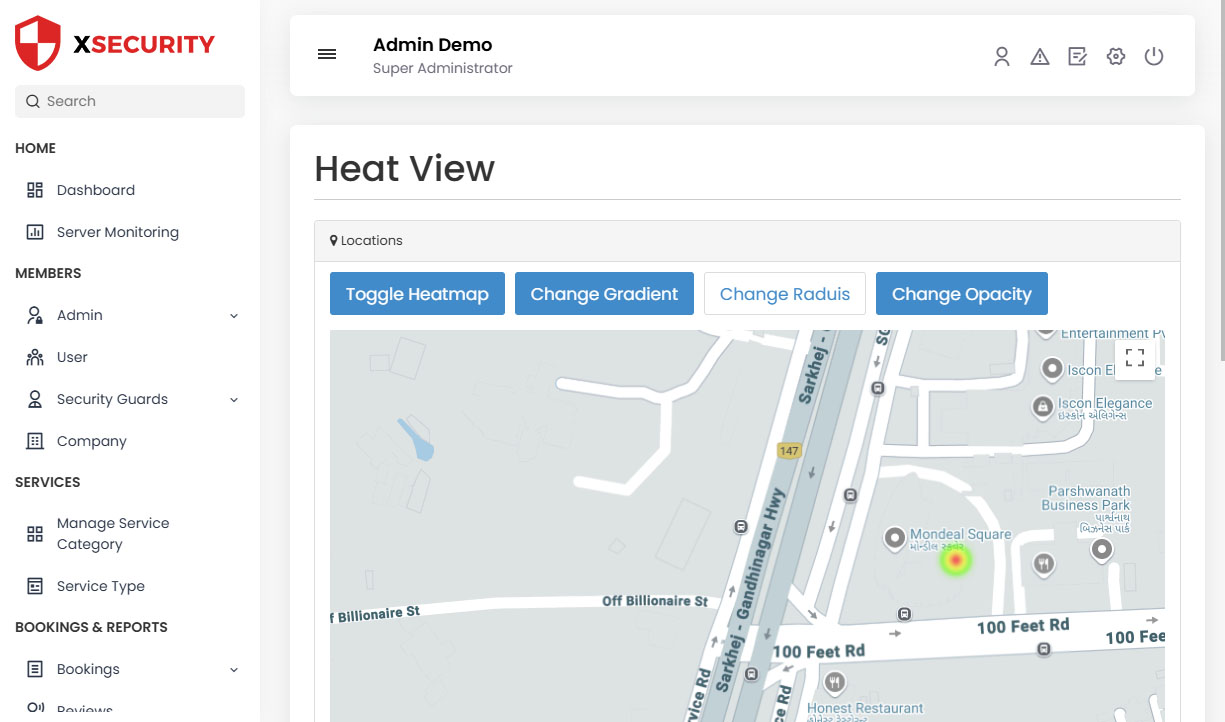1225x722 pixels.
Task: Click the Parshwanath Business Park pin
Action: pos(1102,550)
